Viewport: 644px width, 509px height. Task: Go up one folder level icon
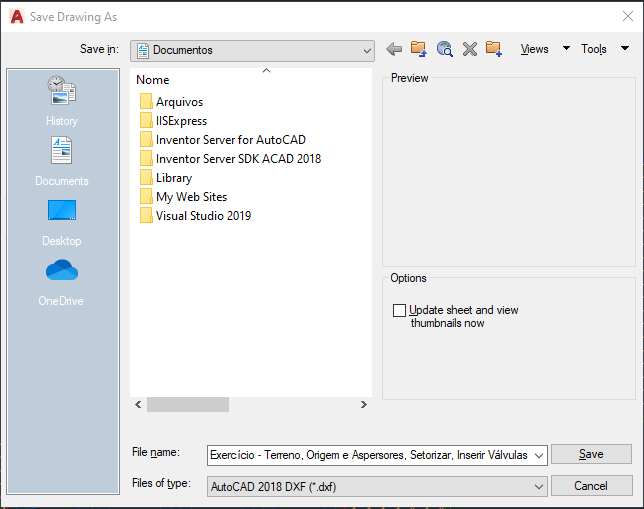[419, 49]
